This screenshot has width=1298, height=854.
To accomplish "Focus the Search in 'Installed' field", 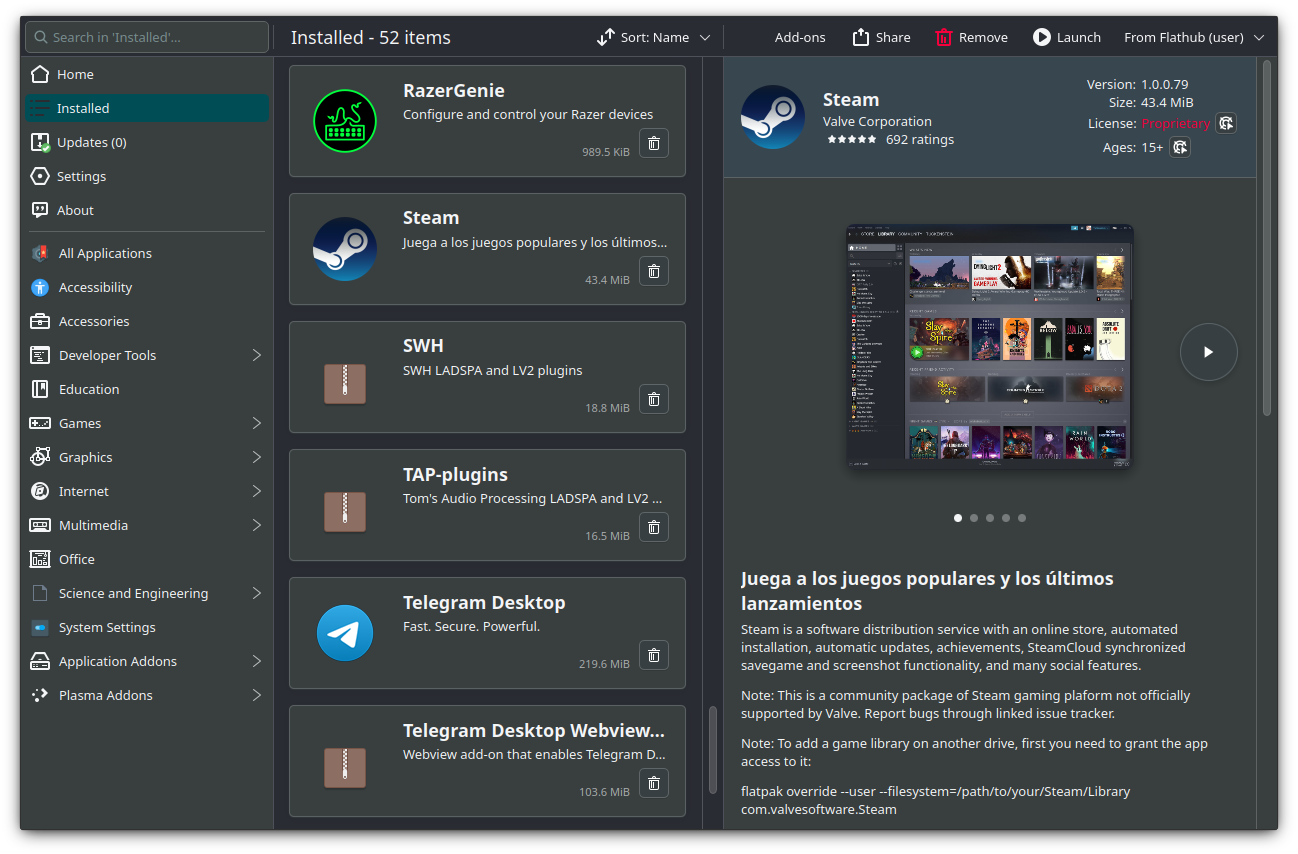I will pos(147,37).
